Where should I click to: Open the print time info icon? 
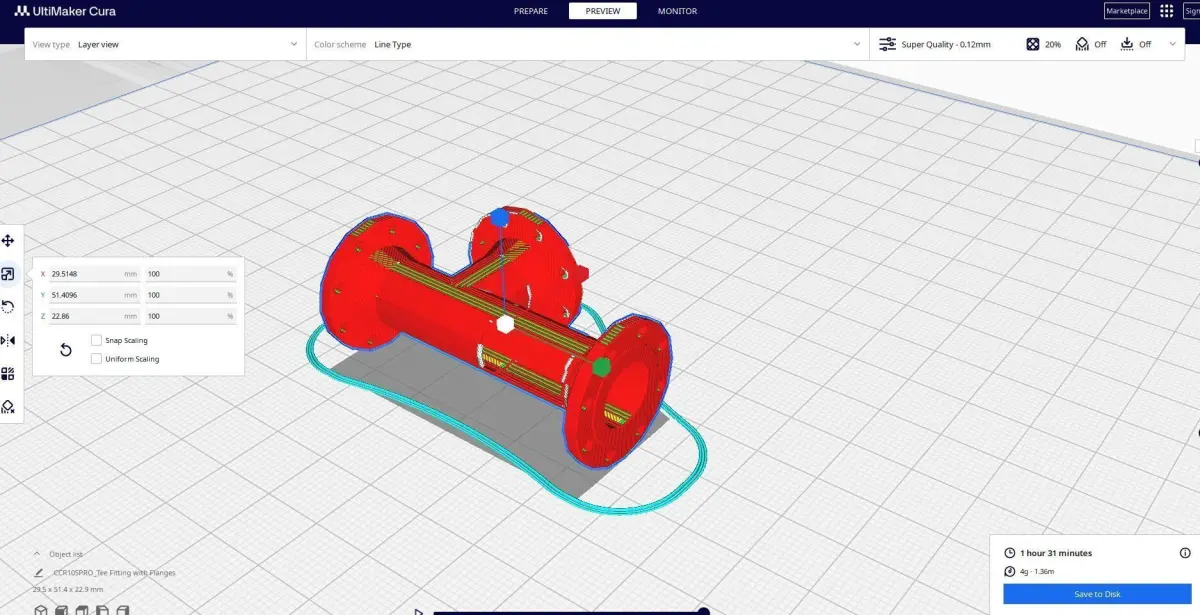tap(1185, 553)
